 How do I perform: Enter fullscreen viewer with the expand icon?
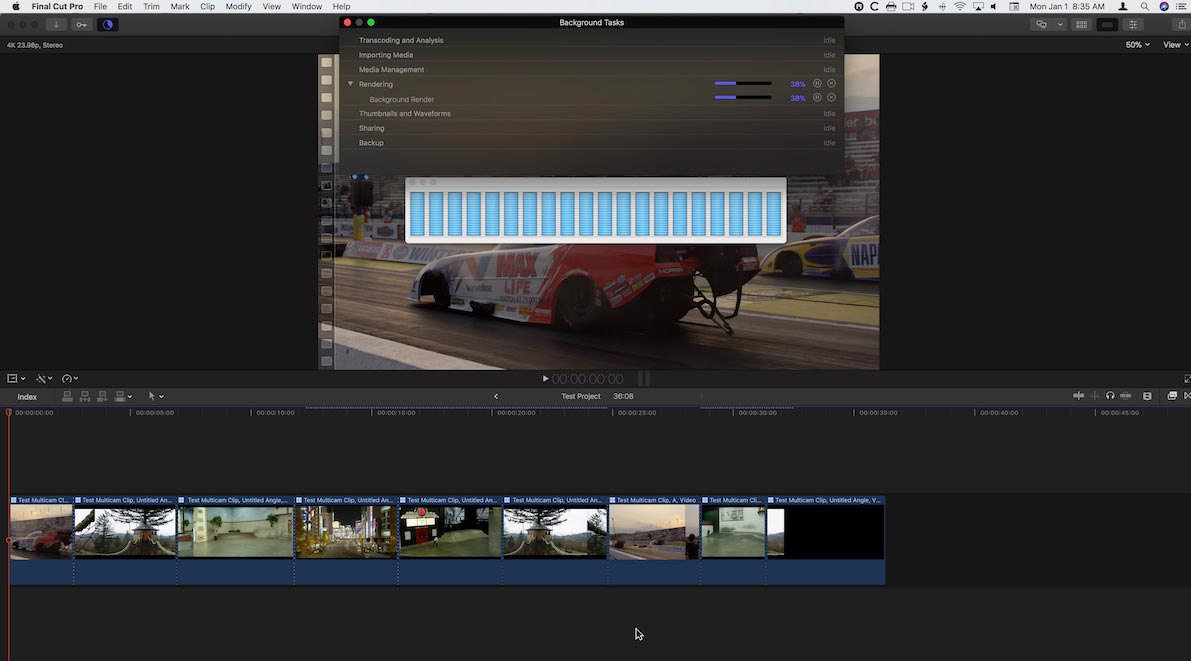(1186, 378)
